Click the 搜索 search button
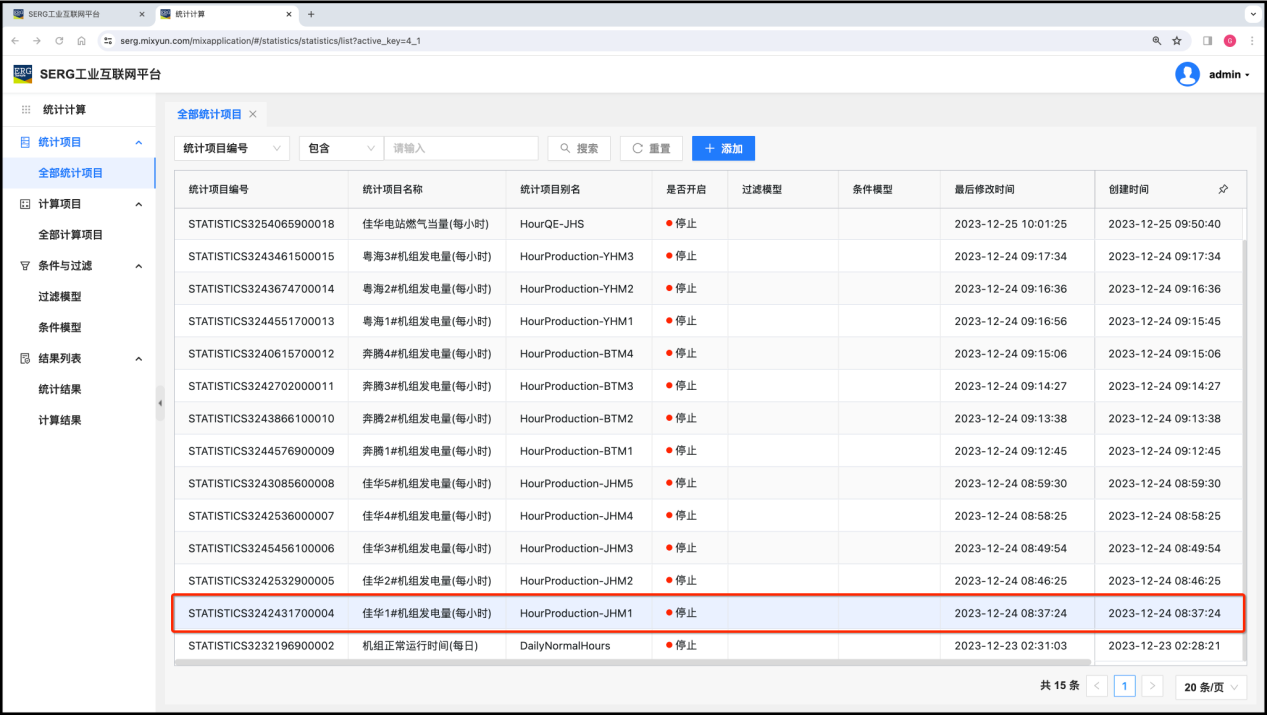 point(579,148)
